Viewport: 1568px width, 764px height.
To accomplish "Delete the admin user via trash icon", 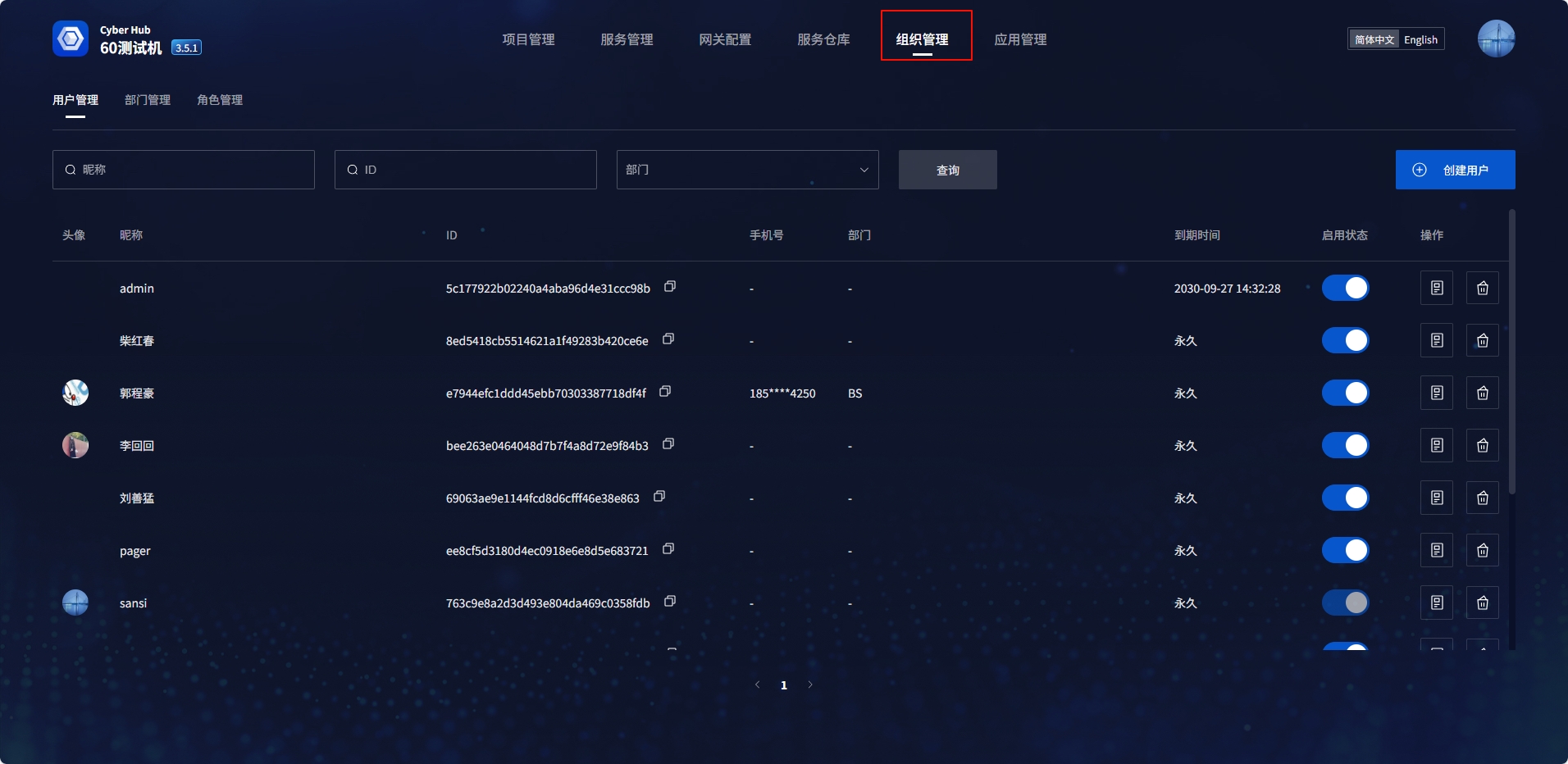I will pyautogui.click(x=1482, y=288).
